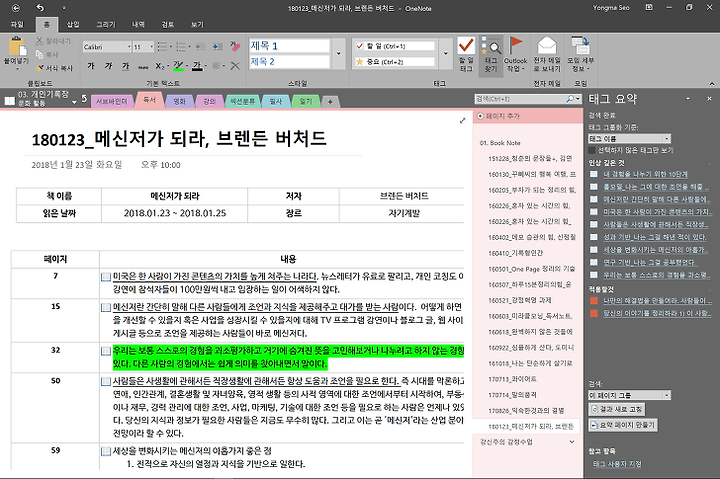Expand the '강신주의 감정수업' page group chevron
The width and height of the screenshot is (720, 479).
[572, 442]
